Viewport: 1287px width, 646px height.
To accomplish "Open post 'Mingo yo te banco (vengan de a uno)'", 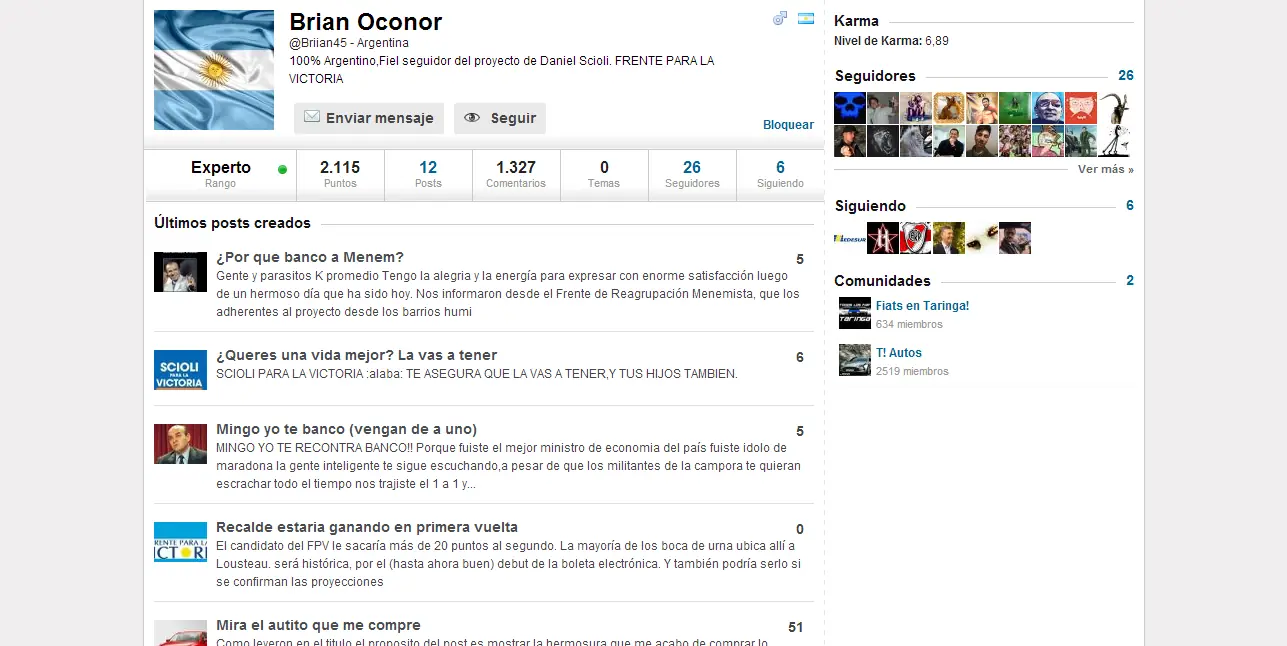I will pos(346,429).
